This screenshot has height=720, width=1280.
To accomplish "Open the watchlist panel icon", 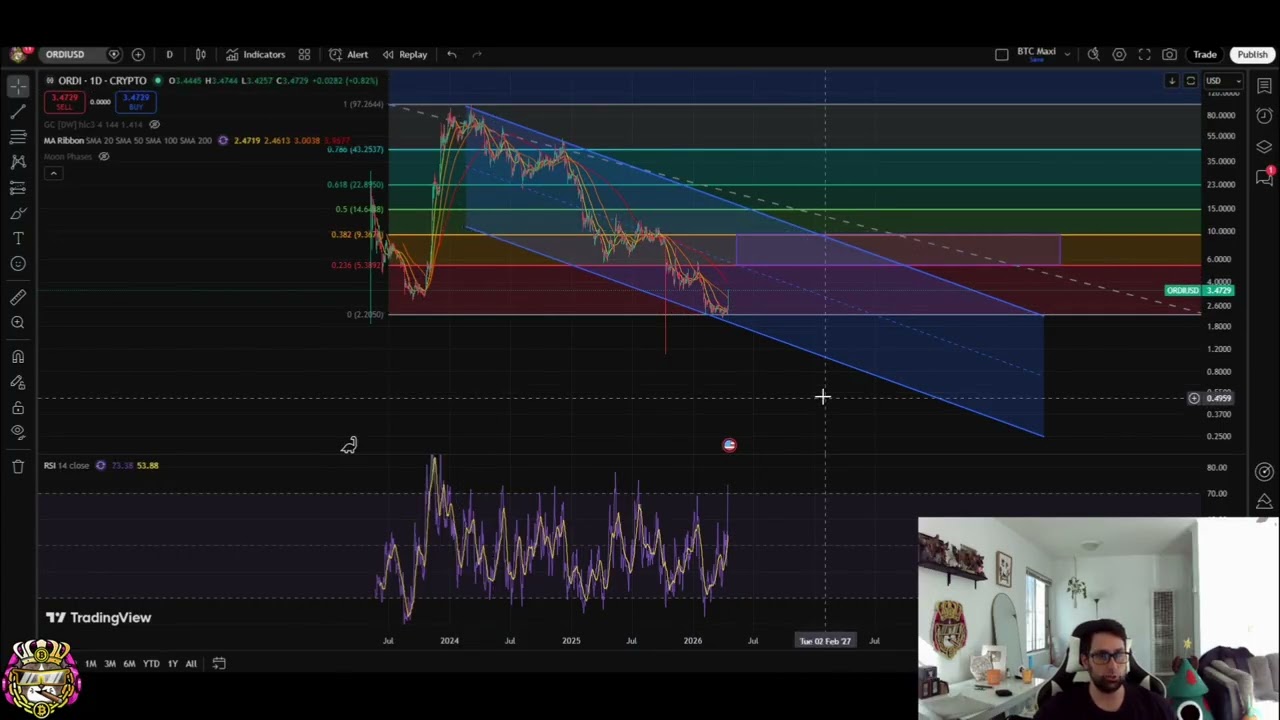I will tap(1265, 87).
